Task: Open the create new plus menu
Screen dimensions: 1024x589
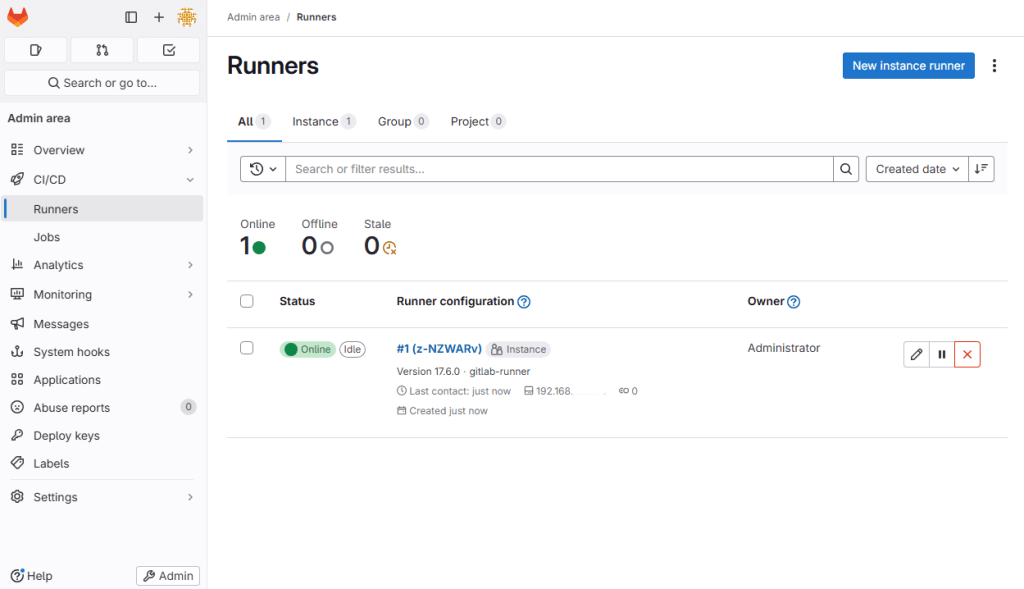Action: tap(159, 18)
